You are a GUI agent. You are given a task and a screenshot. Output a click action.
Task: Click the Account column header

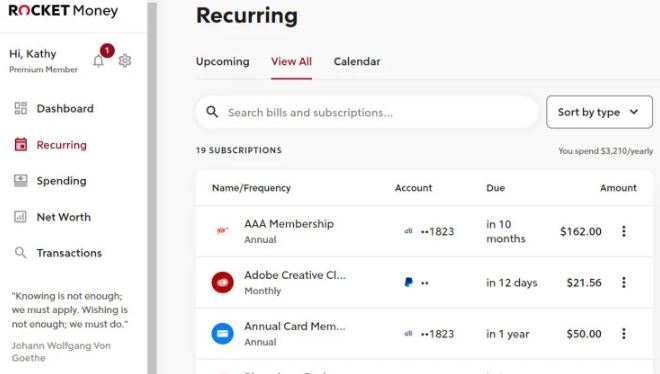[413, 188]
